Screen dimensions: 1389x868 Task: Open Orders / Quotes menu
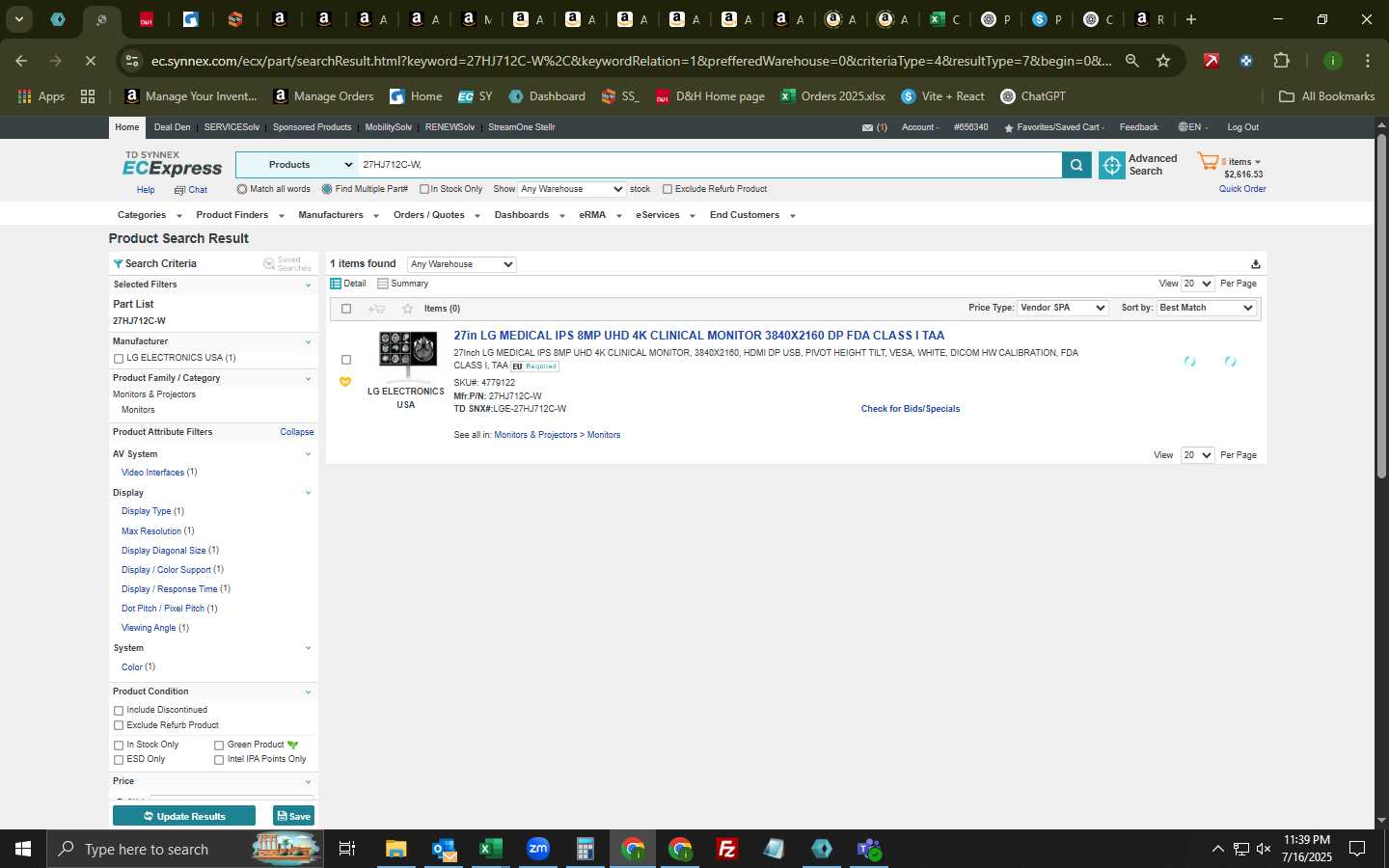[x=437, y=215]
